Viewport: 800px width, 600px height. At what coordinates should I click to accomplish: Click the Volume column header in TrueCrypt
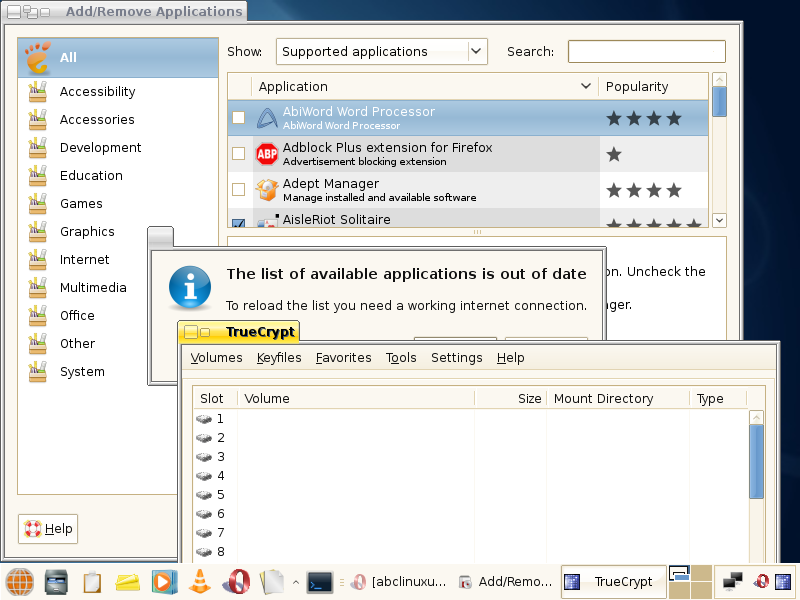point(356,398)
